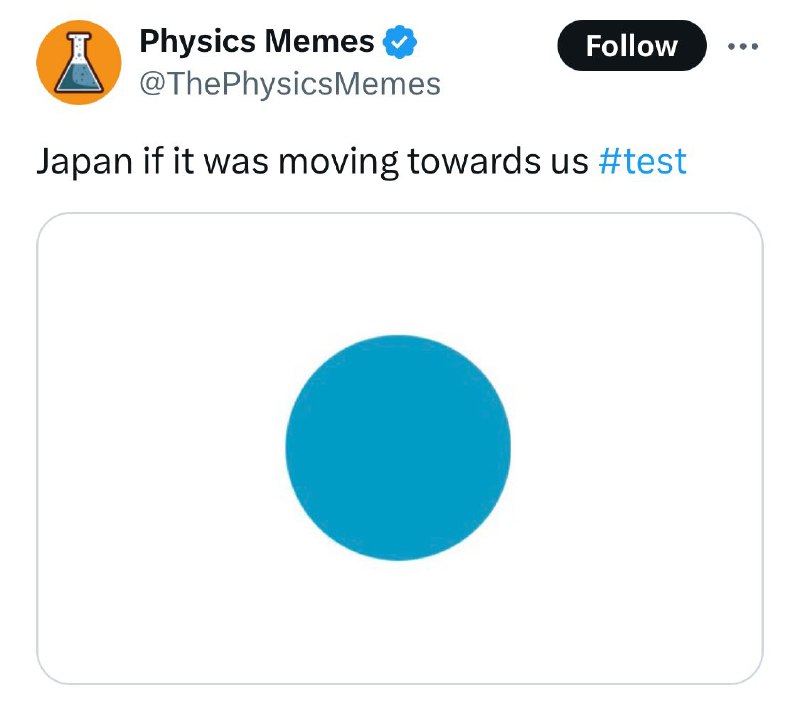This screenshot has width=800, height=708.
Task: Enlarge the attached flag image
Action: pyautogui.click(x=400, y=448)
